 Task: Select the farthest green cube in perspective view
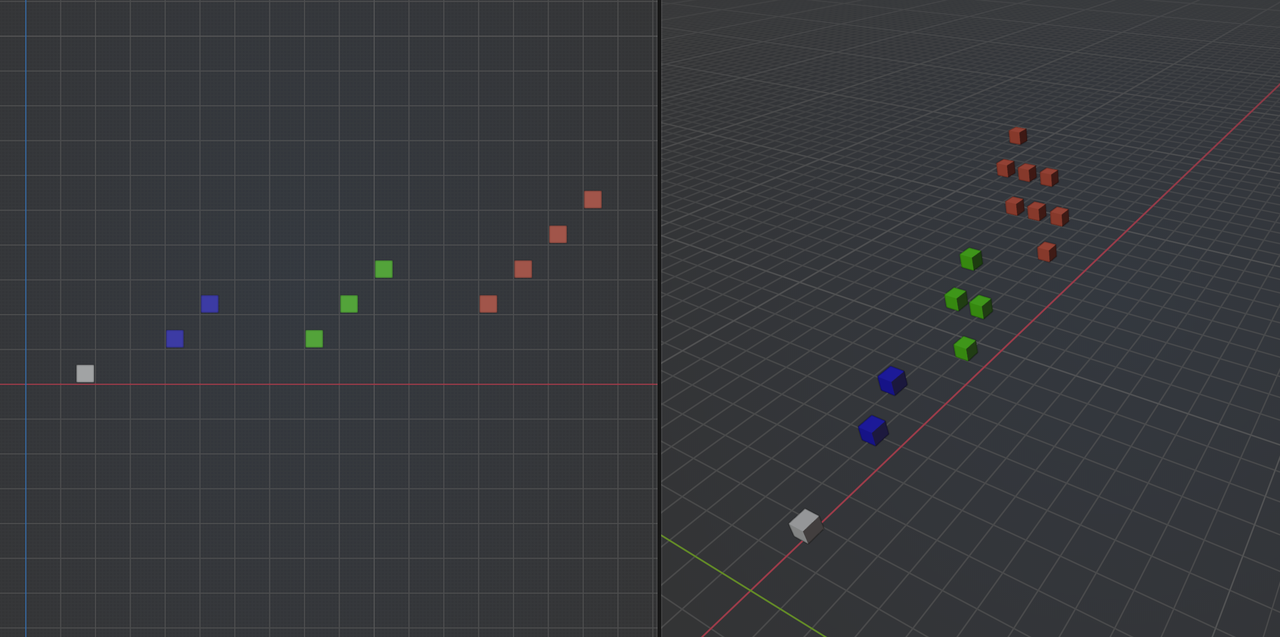click(971, 259)
